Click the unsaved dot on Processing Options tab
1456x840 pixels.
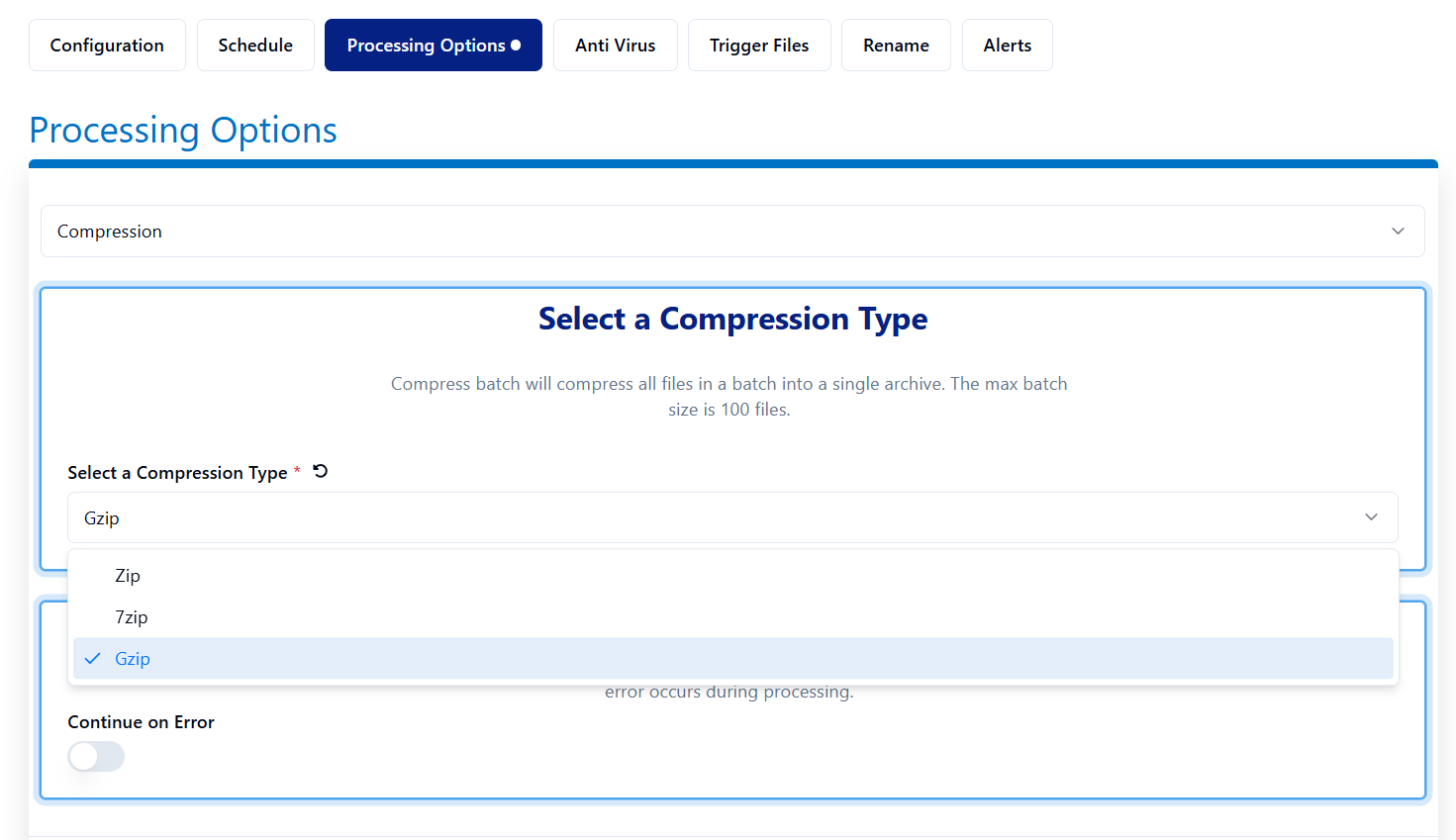click(x=516, y=45)
